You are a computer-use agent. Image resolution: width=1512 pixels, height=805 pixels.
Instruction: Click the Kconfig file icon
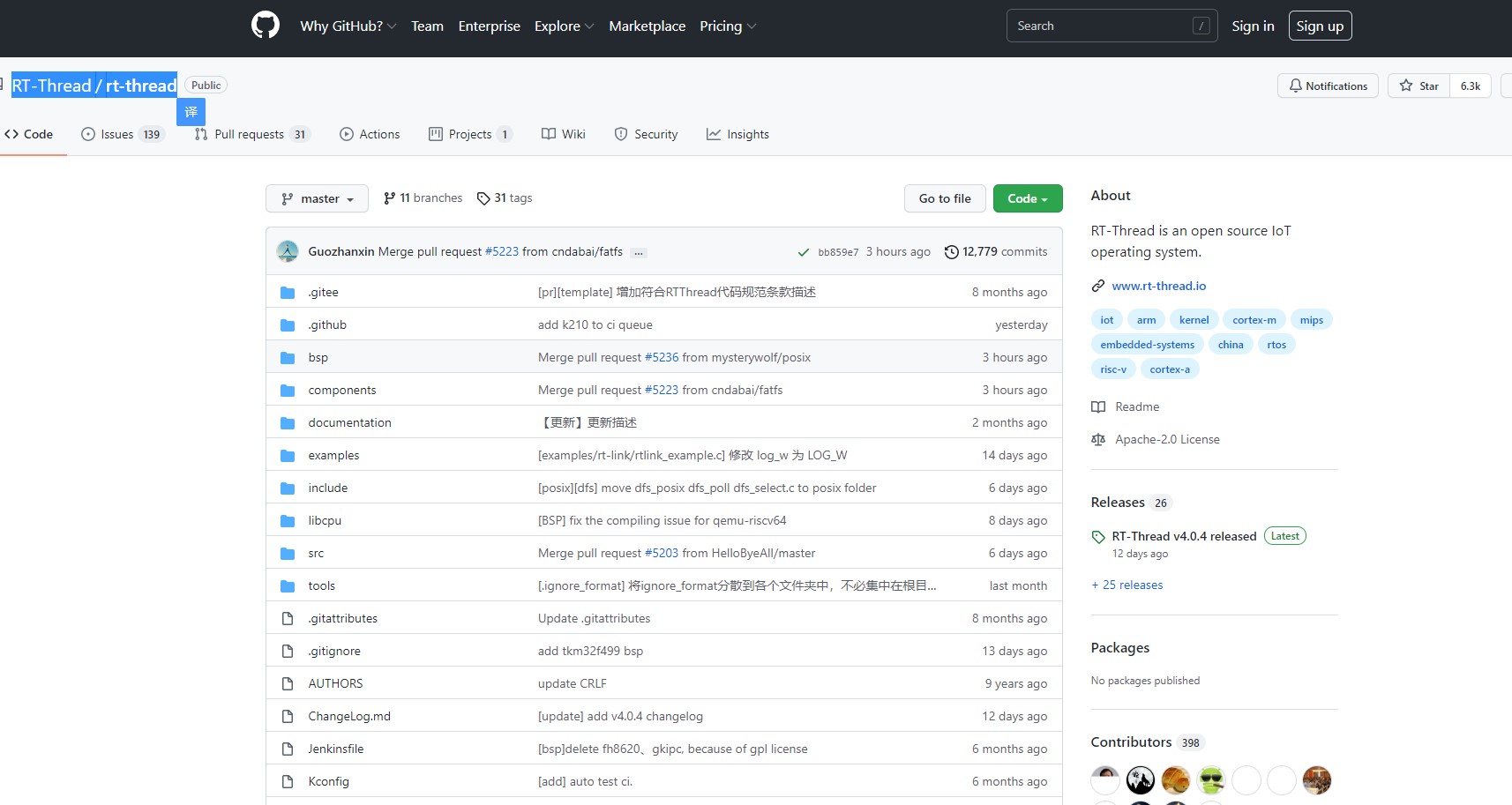[x=288, y=781]
